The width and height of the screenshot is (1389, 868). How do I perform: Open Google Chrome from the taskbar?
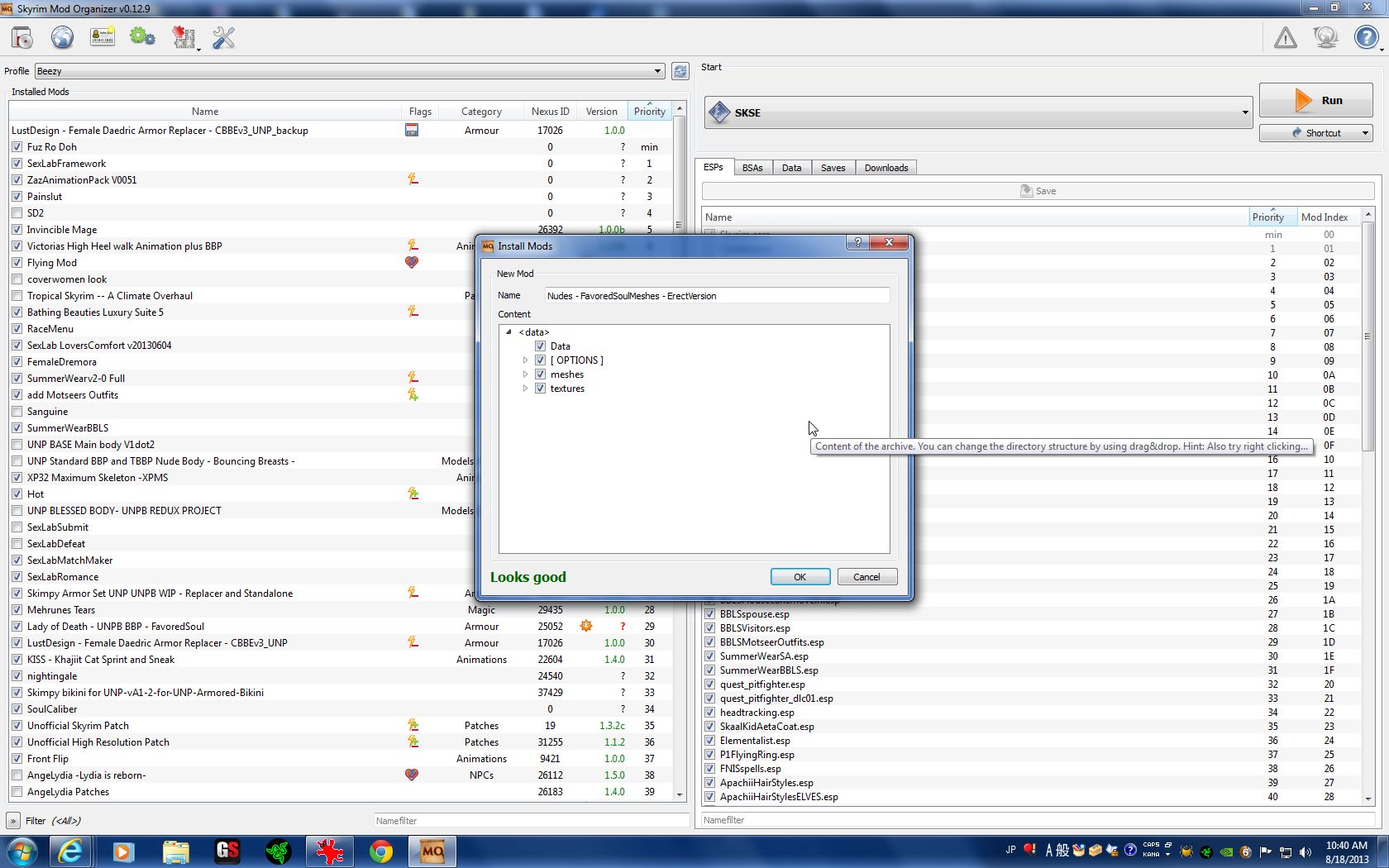pyautogui.click(x=380, y=851)
